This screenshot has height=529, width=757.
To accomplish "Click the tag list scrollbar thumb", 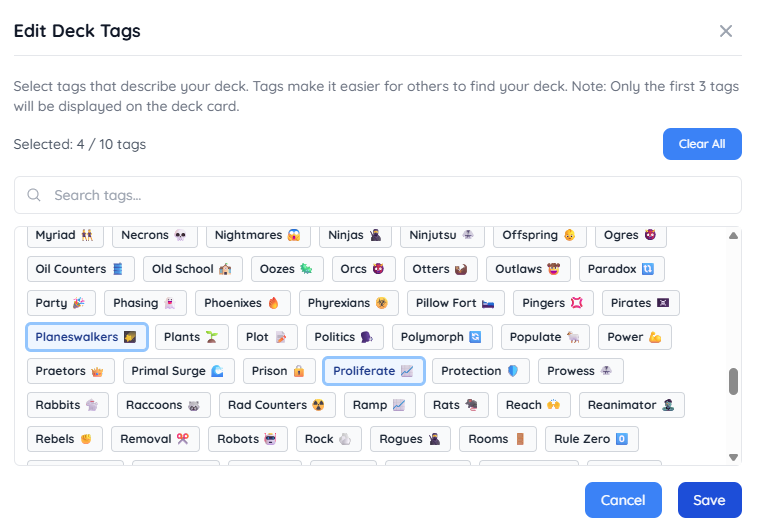I will coord(733,381).
